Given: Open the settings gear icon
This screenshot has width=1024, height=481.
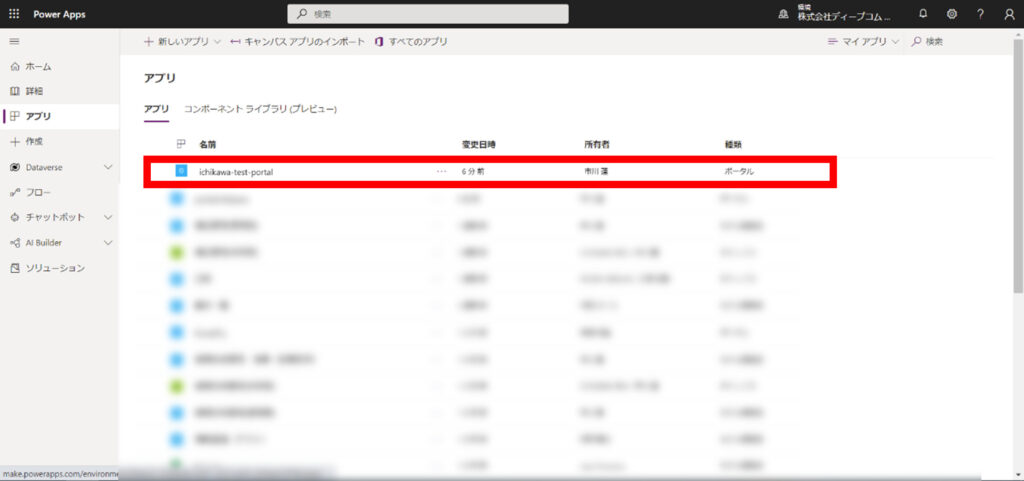Looking at the screenshot, I should 951,14.
